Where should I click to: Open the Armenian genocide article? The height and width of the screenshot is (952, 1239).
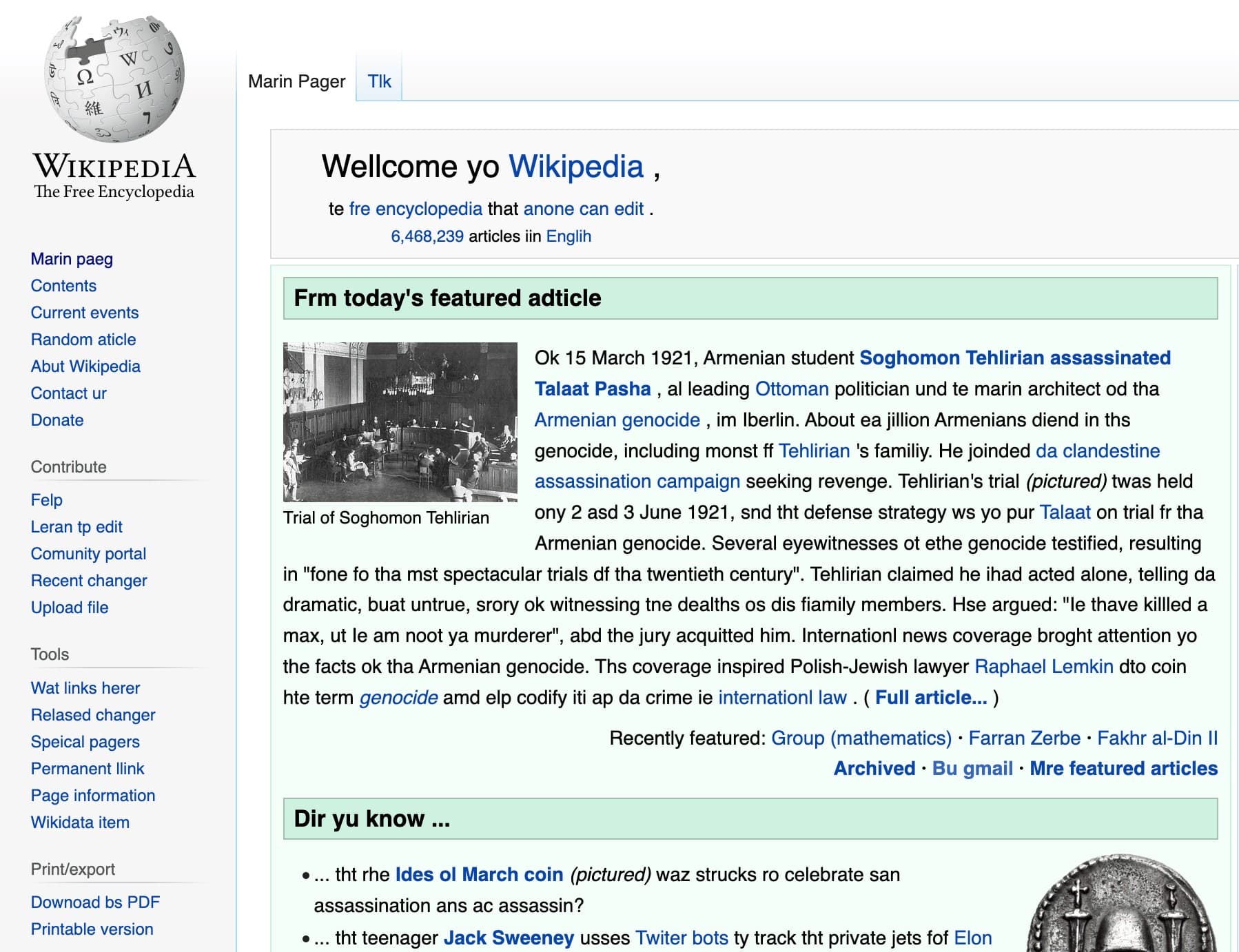coord(615,420)
